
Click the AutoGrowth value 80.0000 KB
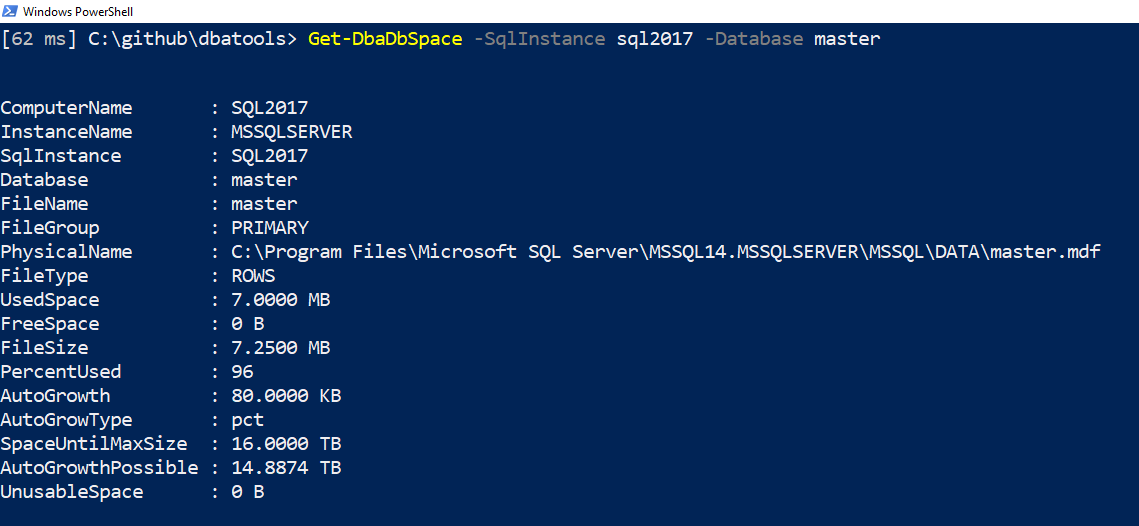(x=286, y=396)
